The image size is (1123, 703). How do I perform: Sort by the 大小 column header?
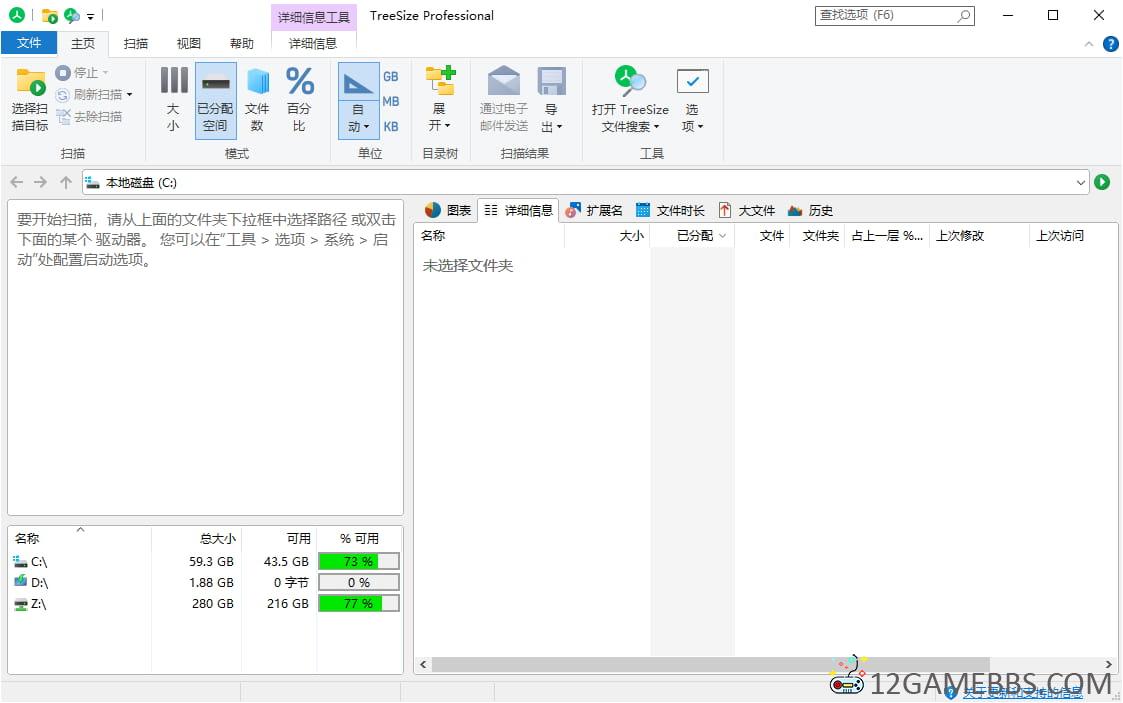[607, 236]
